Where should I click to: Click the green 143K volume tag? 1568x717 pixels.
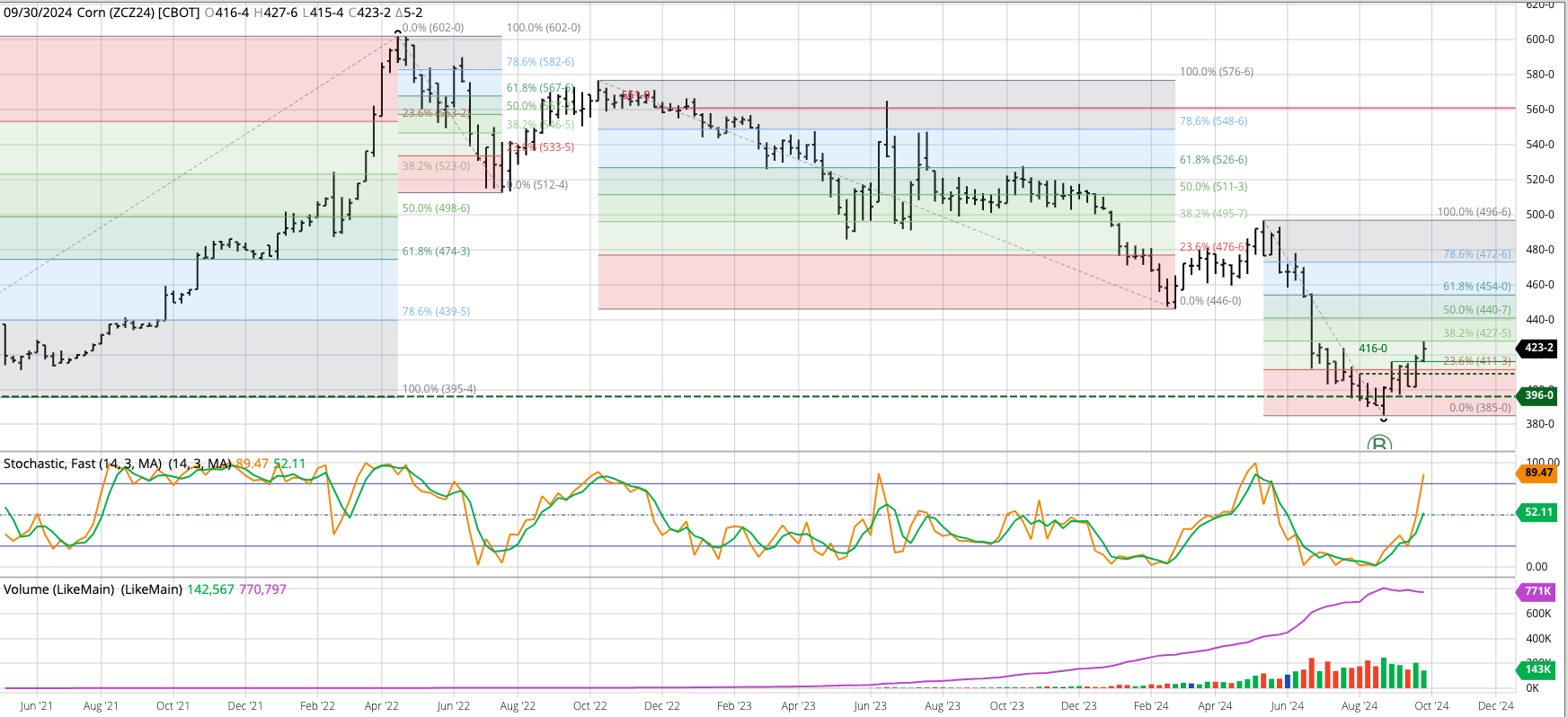point(1537,669)
